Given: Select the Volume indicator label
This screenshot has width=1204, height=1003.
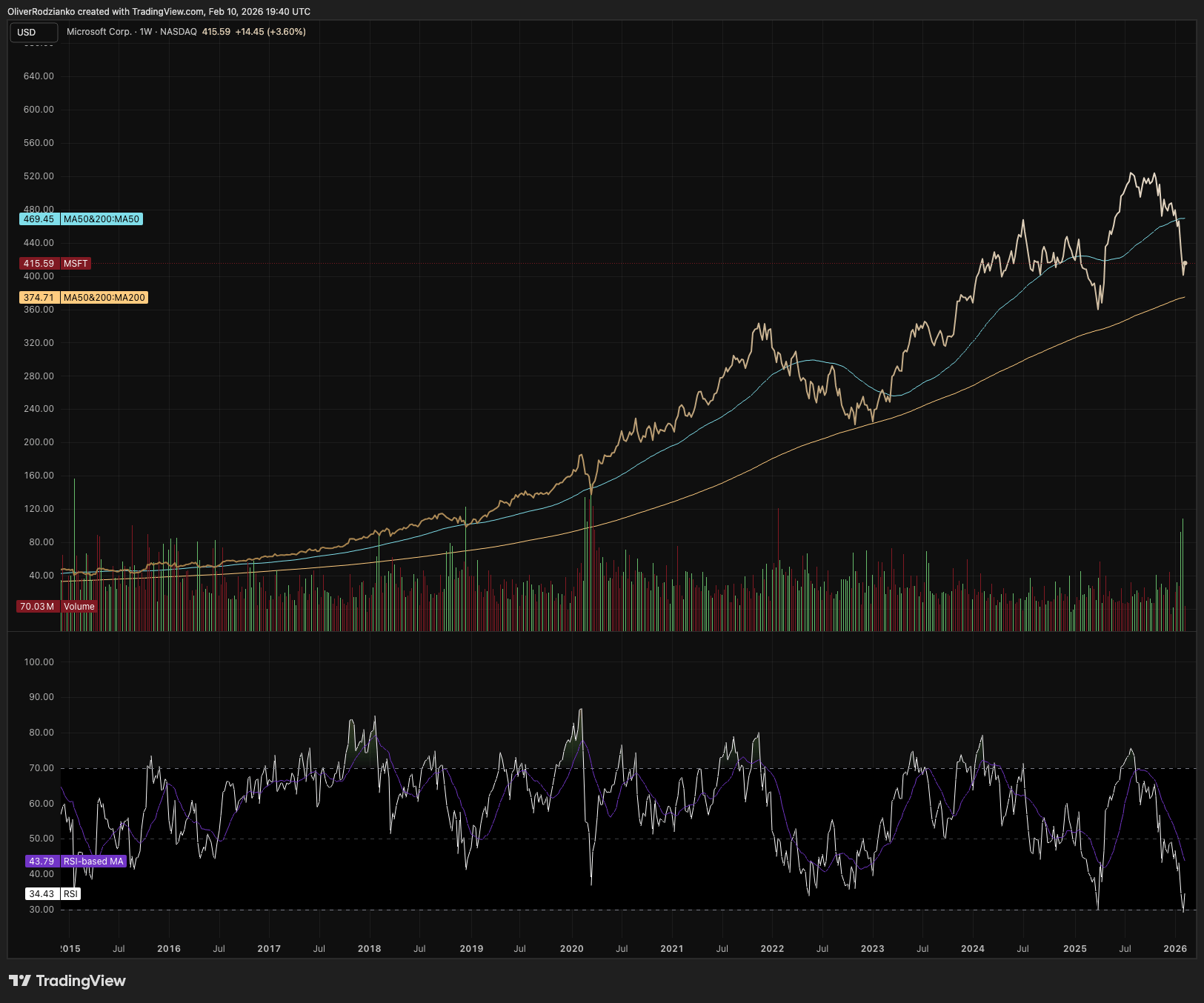Looking at the screenshot, I should [x=79, y=607].
